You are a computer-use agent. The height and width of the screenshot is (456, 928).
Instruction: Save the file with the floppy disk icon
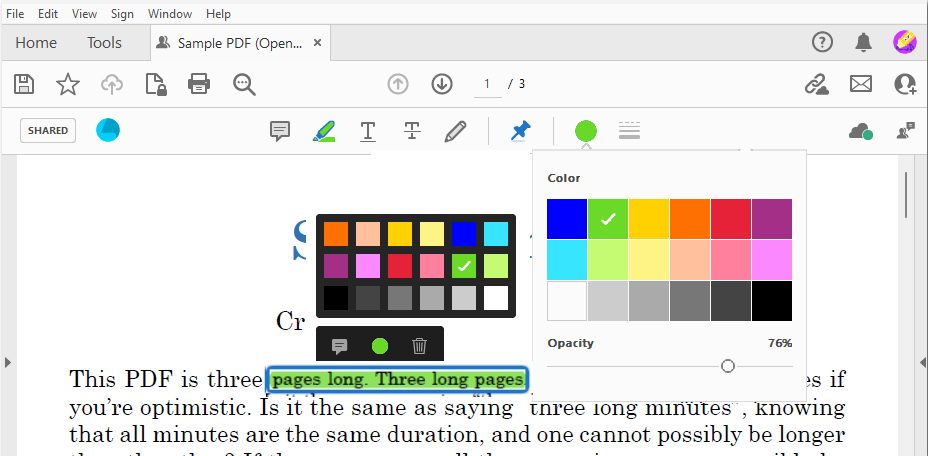coord(23,85)
